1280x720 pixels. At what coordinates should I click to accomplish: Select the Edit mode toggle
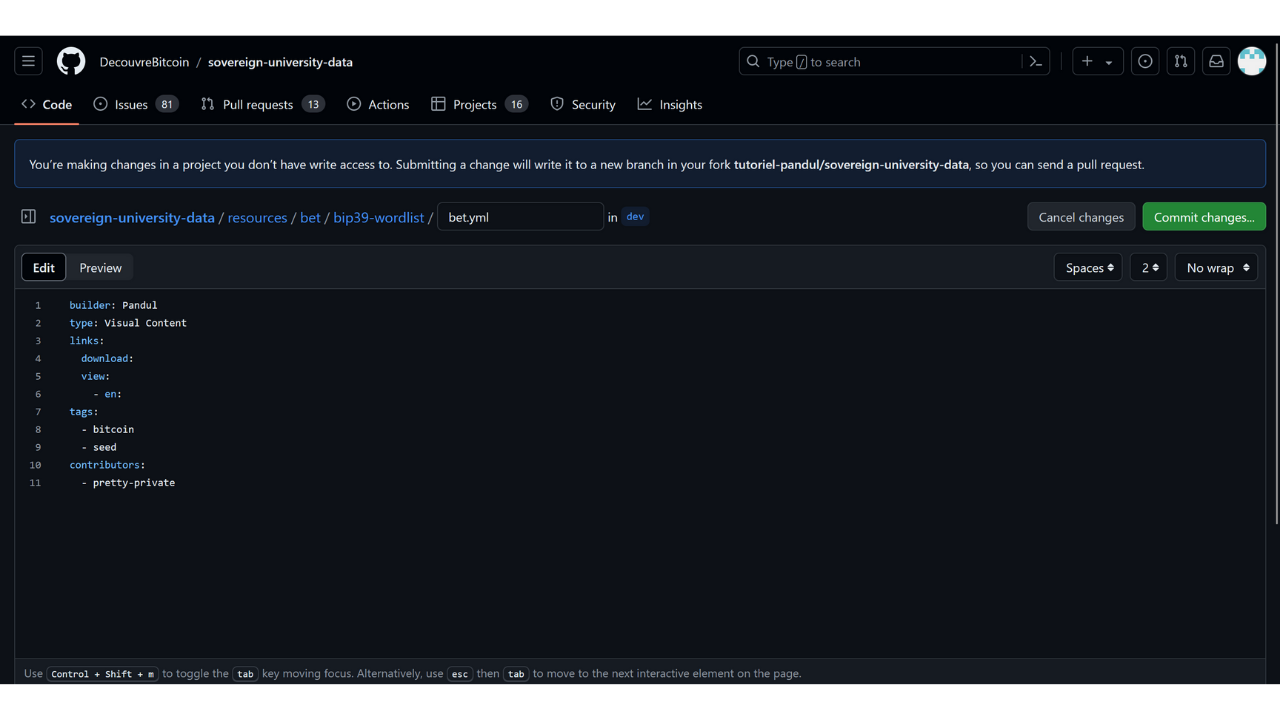click(44, 268)
